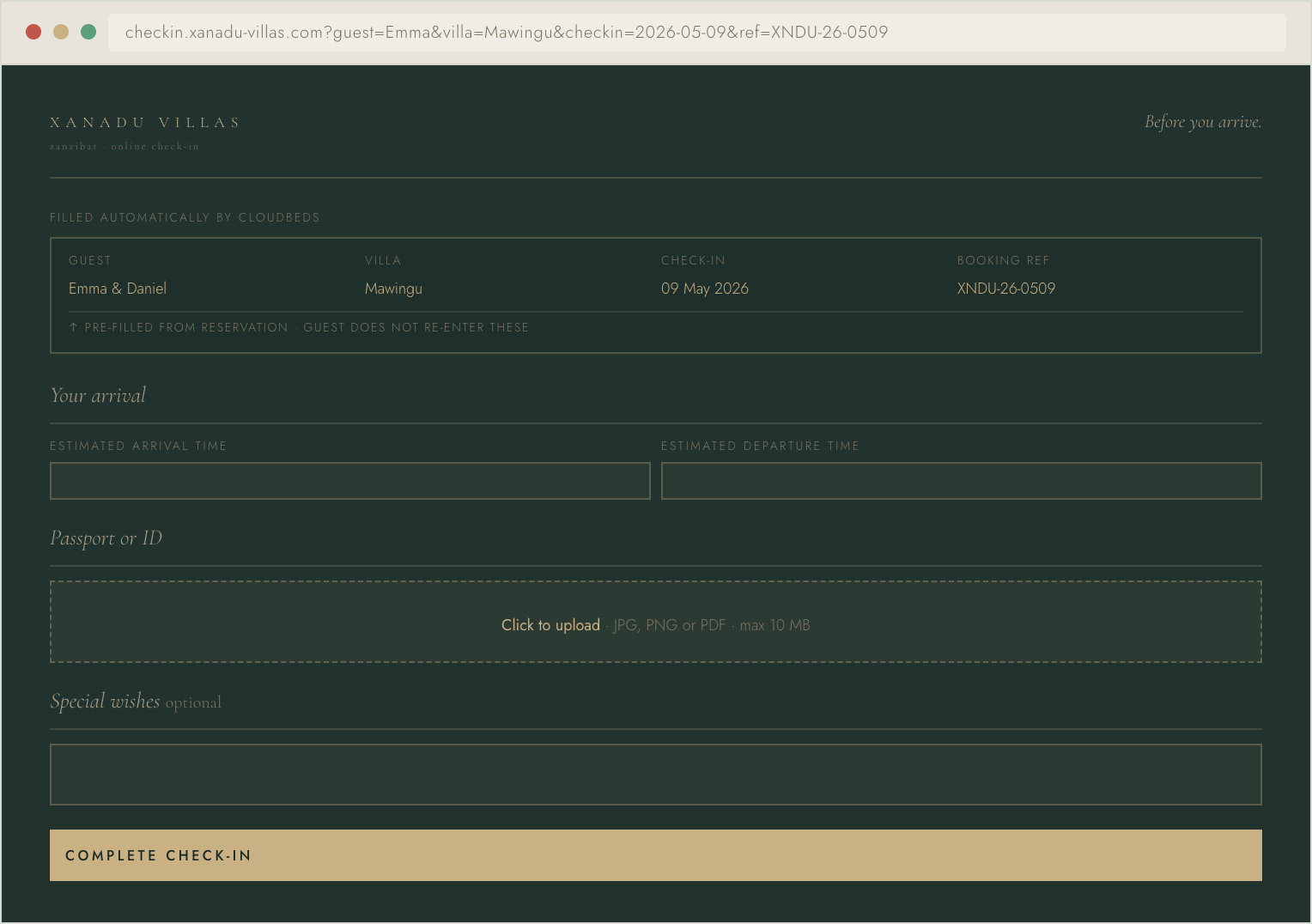Select the Your arrival section heading
1312x924 pixels.
[x=98, y=395]
